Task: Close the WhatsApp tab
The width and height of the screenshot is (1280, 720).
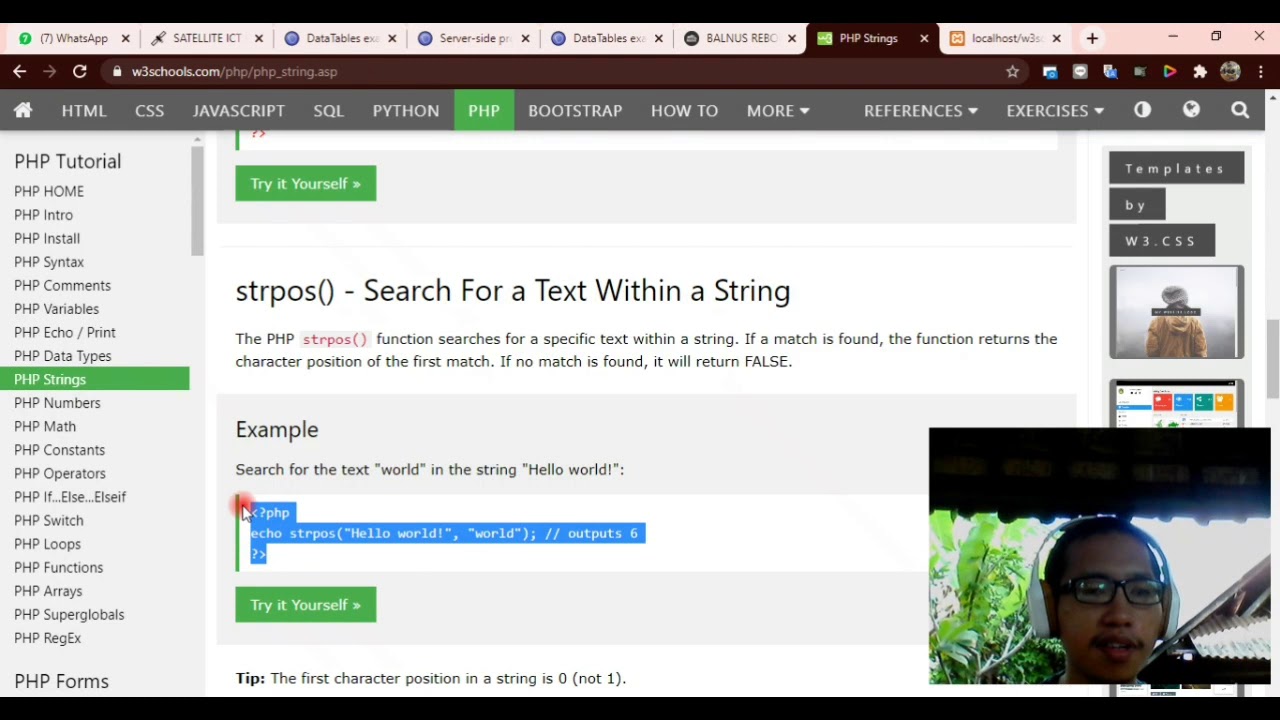Action: (x=125, y=38)
